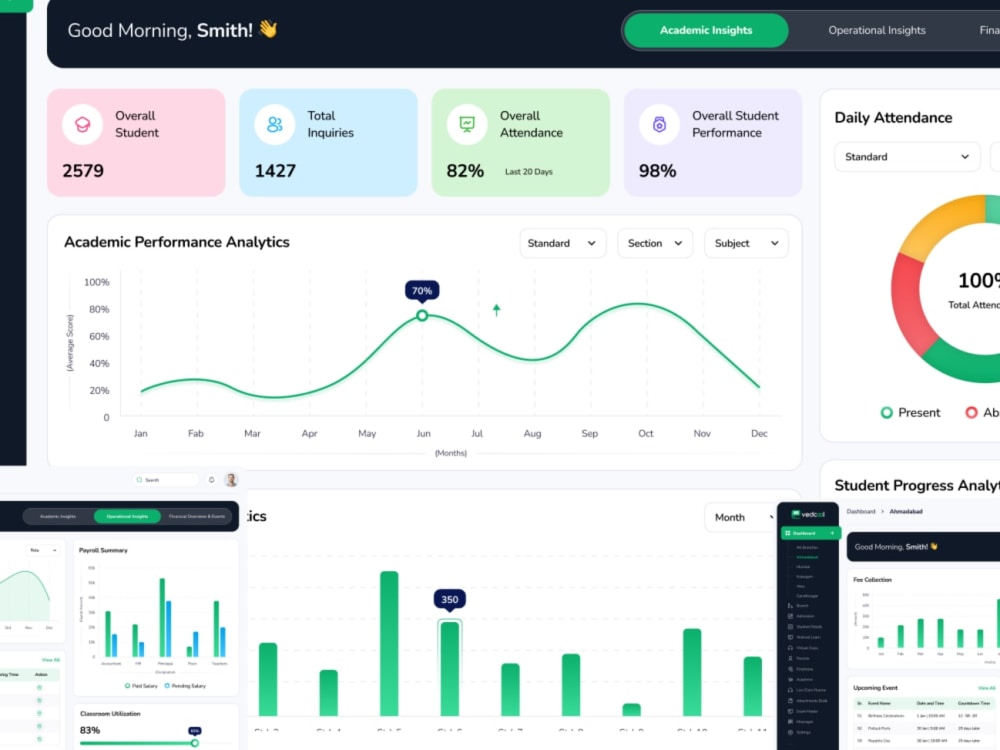Open the large Operational Insights tab
1000x750 pixels.
[877, 30]
